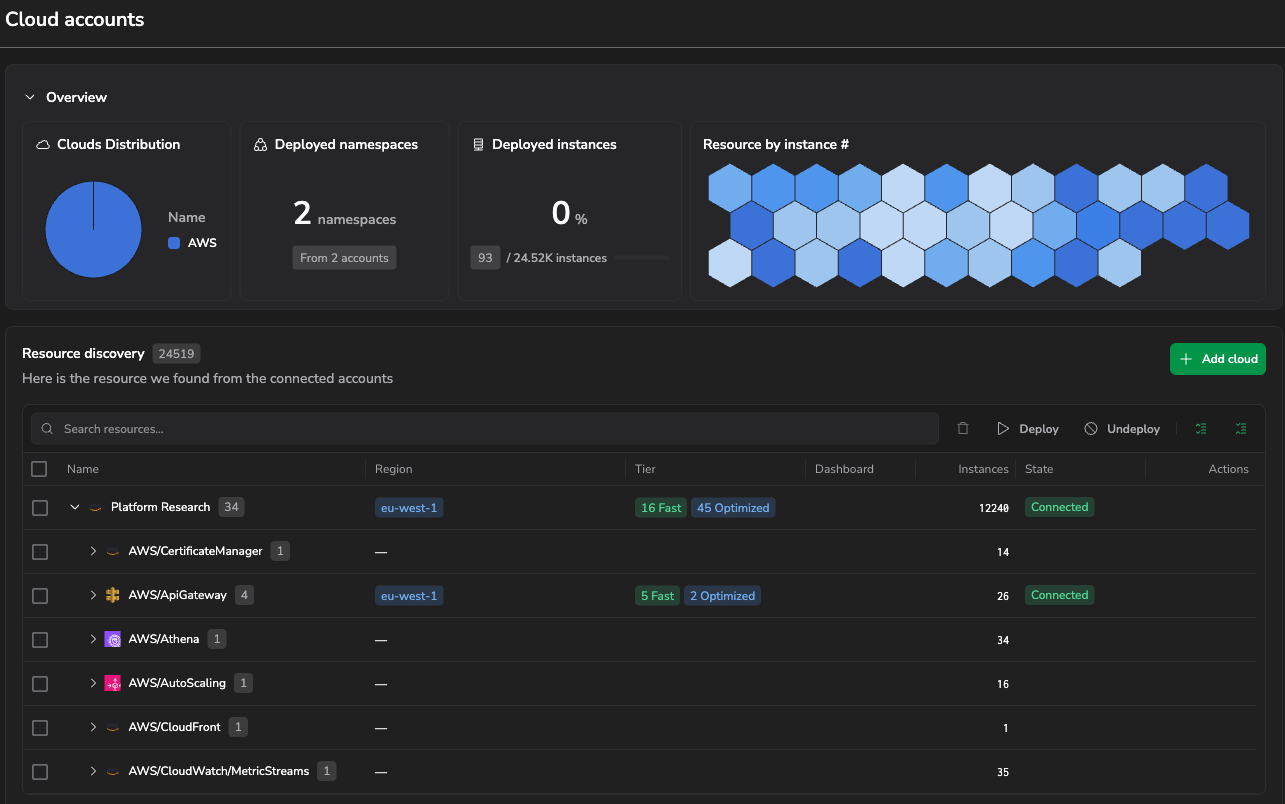Click the State column header
1285x804 pixels.
[x=1039, y=469]
